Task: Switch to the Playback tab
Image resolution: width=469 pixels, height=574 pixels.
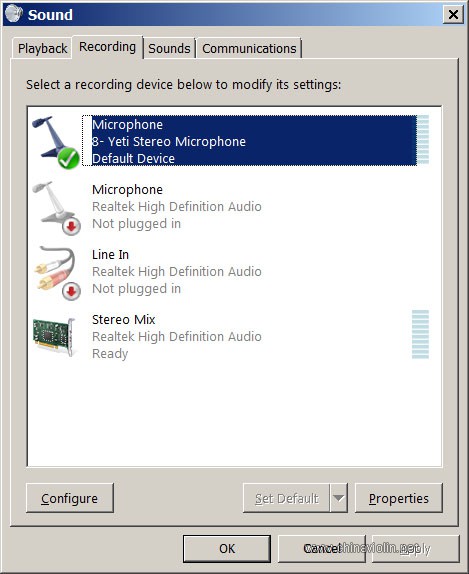Action: (42, 48)
